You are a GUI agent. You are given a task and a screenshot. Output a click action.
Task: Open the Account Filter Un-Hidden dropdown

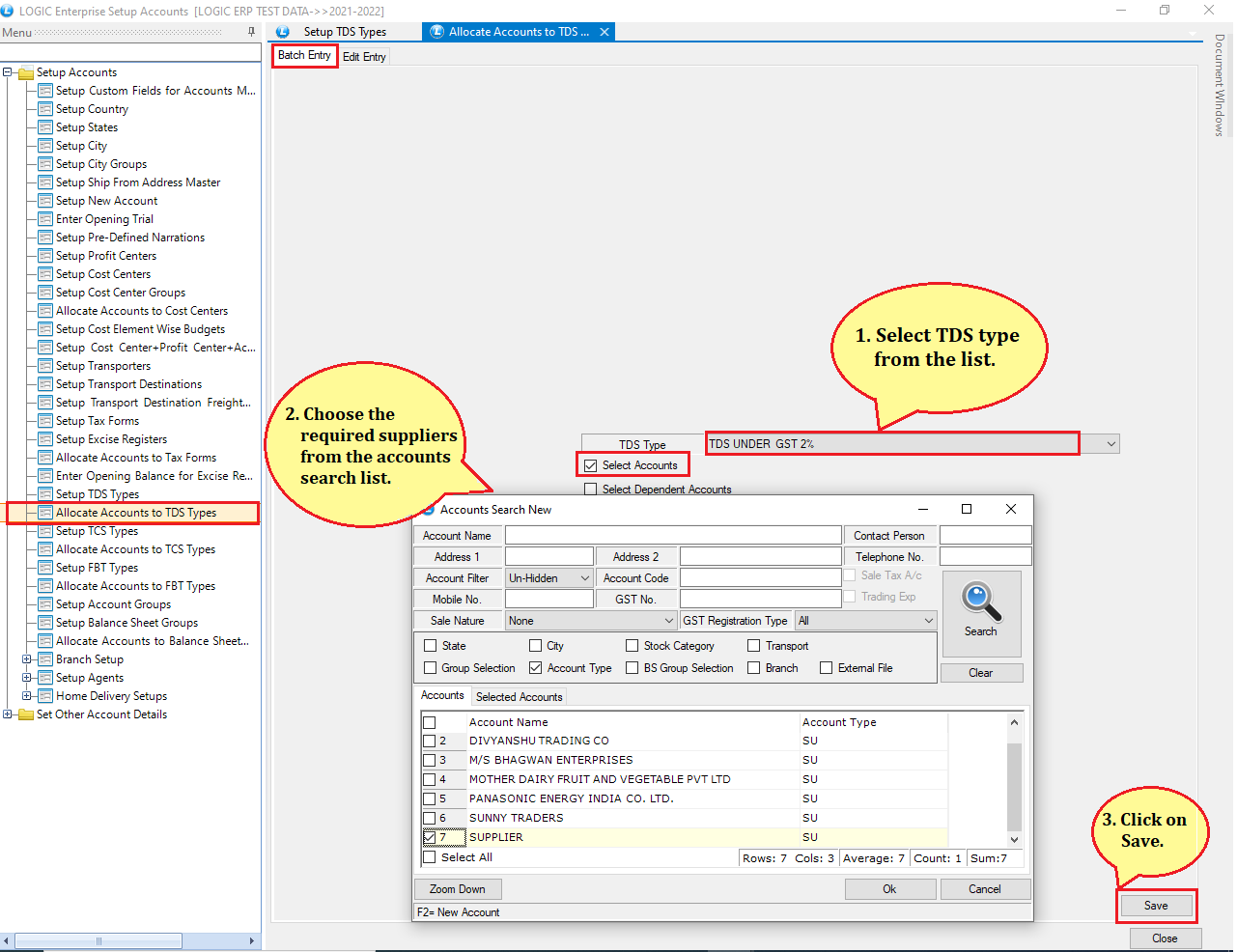click(x=584, y=578)
